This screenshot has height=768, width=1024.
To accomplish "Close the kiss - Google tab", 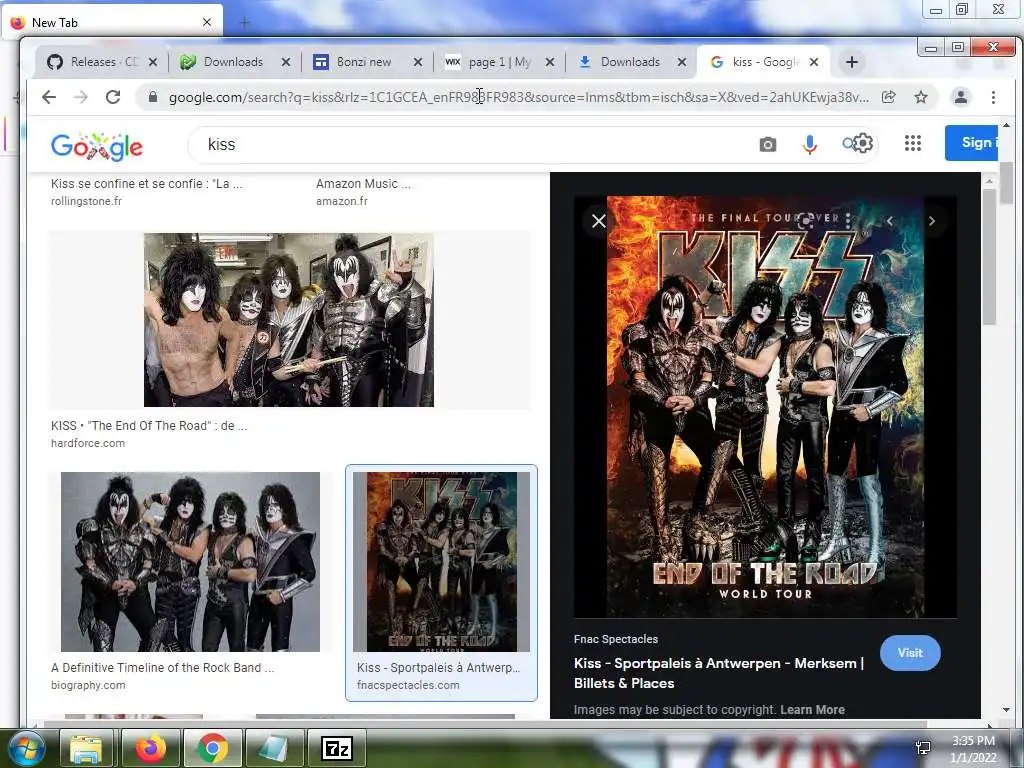I will (x=814, y=62).
